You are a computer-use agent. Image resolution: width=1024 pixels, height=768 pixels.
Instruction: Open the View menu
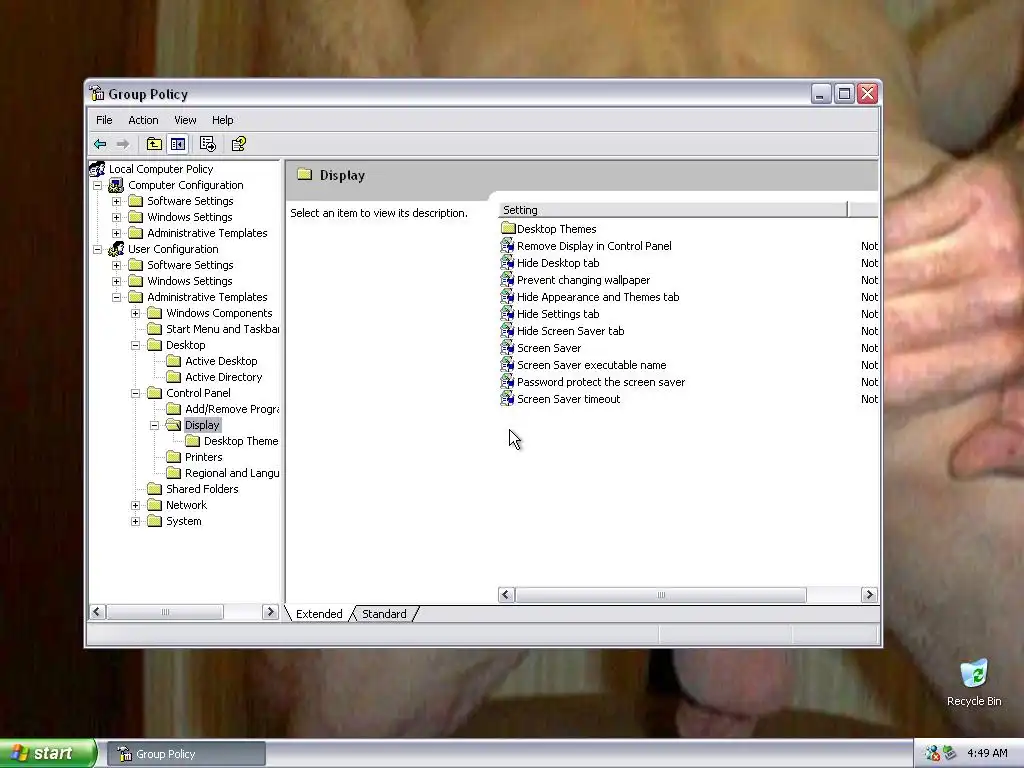pyautogui.click(x=185, y=120)
